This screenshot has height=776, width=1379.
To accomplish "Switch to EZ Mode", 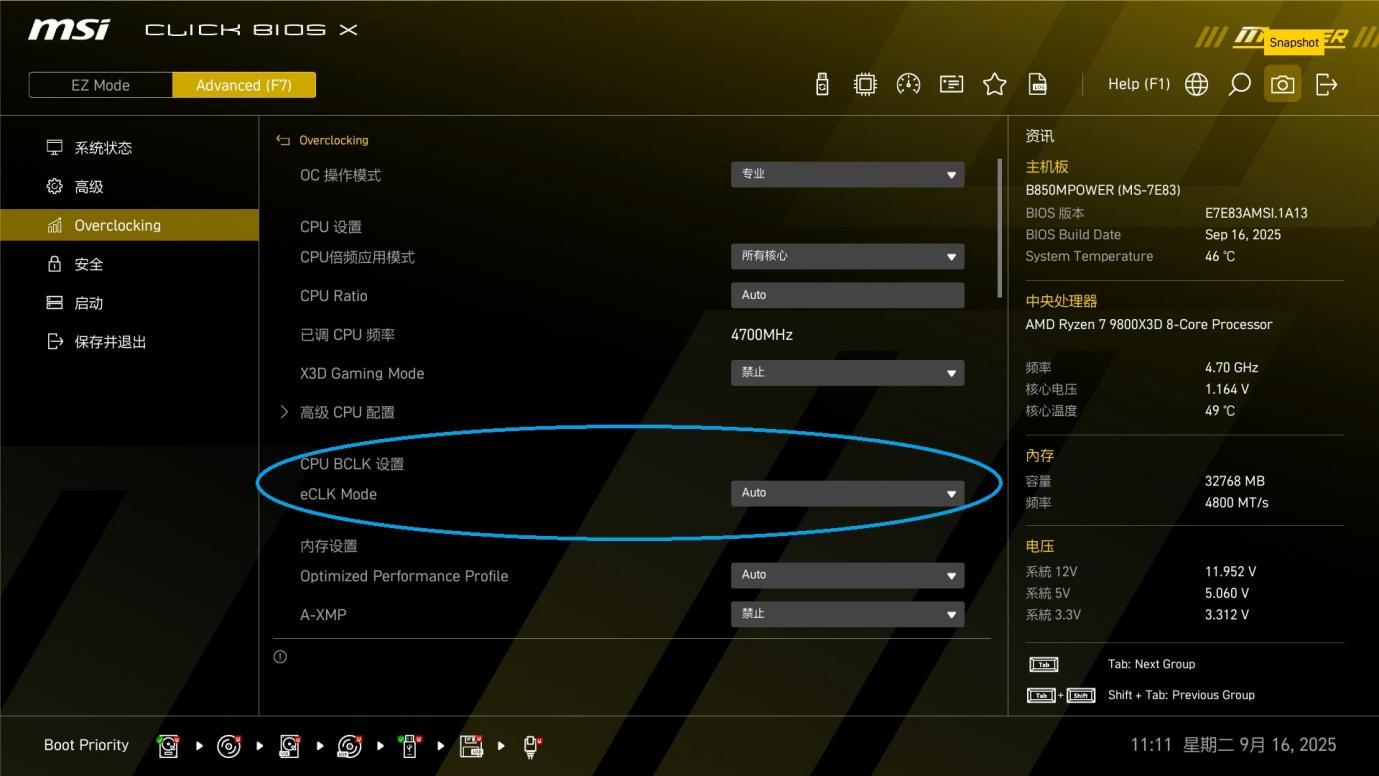I will point(100,85).
